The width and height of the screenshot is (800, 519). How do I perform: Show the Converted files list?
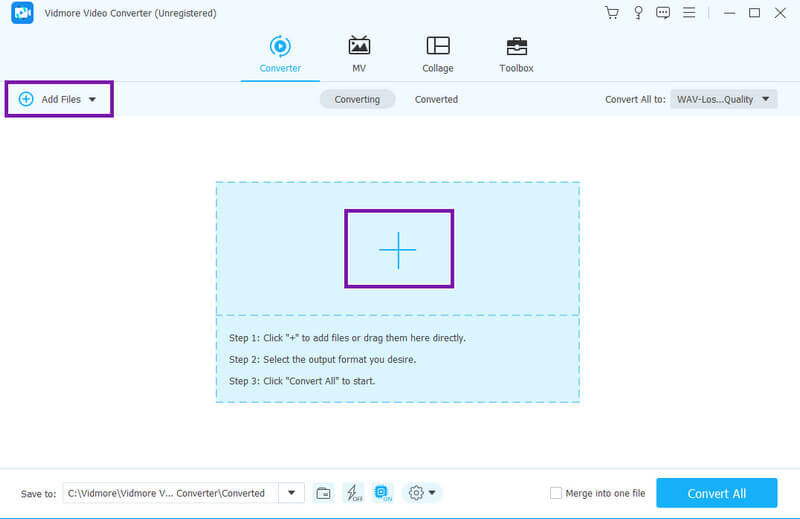pos(436,99)
